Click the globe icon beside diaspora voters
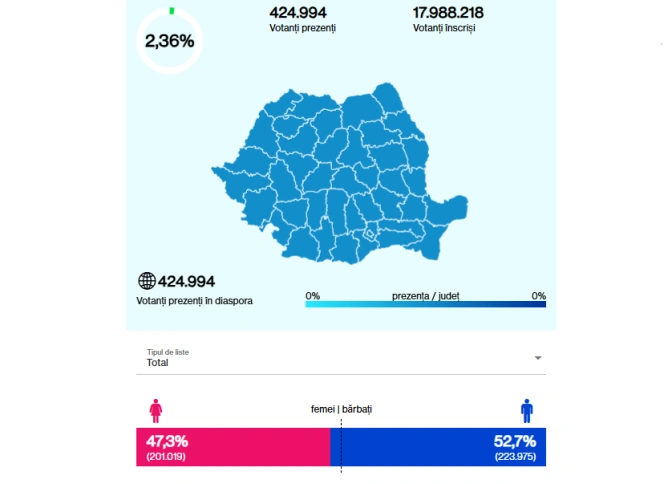The width and height of the screenshot is (668, 484). click(x=146, y=281)
